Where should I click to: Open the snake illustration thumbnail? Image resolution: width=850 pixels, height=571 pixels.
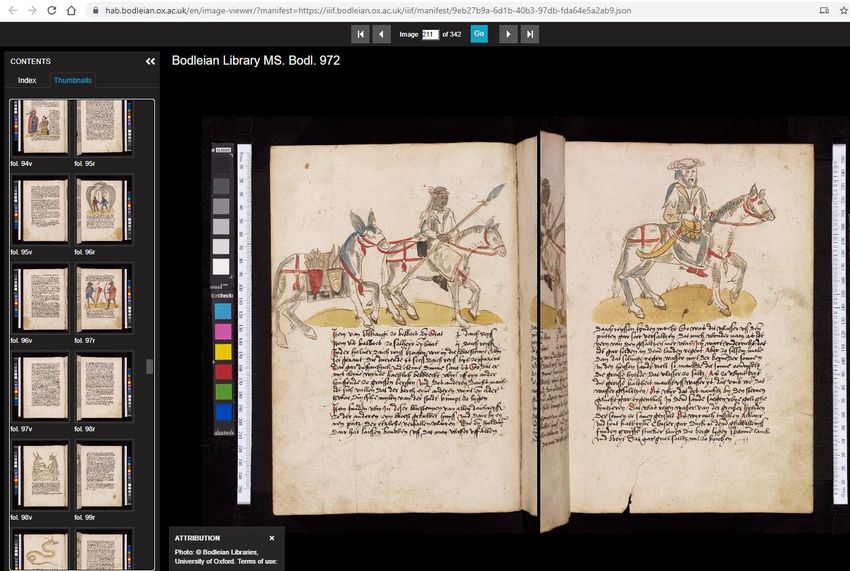(x=41, y=549)
